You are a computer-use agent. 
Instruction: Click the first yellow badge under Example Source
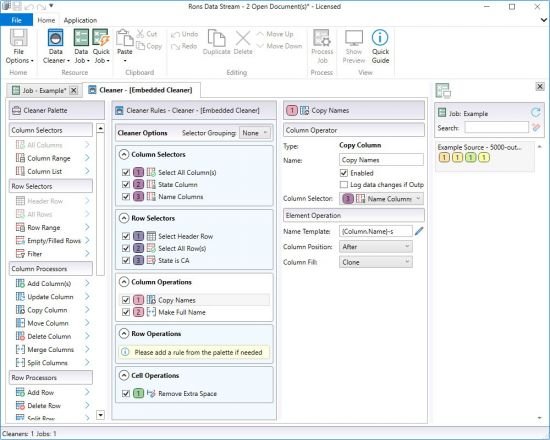(x=444, y=157)
